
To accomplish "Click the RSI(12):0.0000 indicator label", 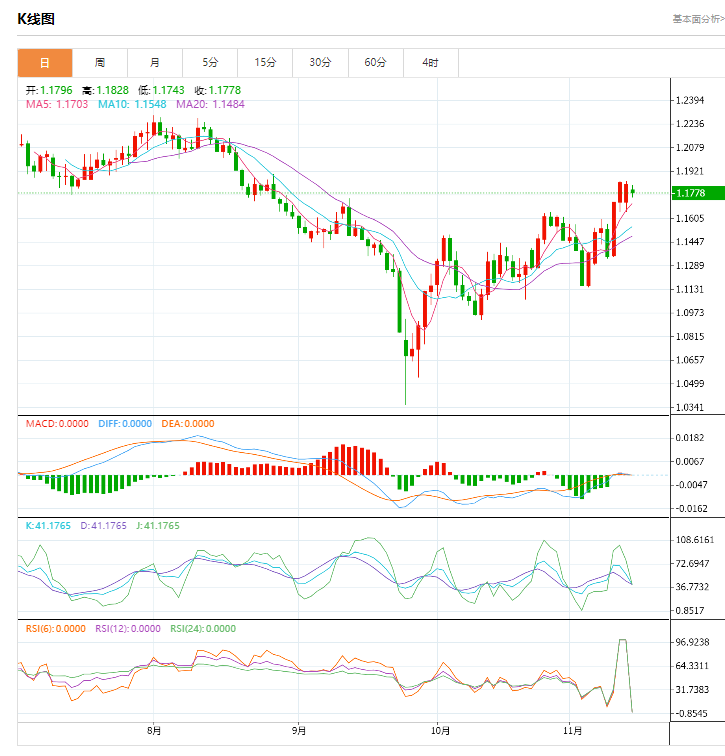I will (128, 629).
